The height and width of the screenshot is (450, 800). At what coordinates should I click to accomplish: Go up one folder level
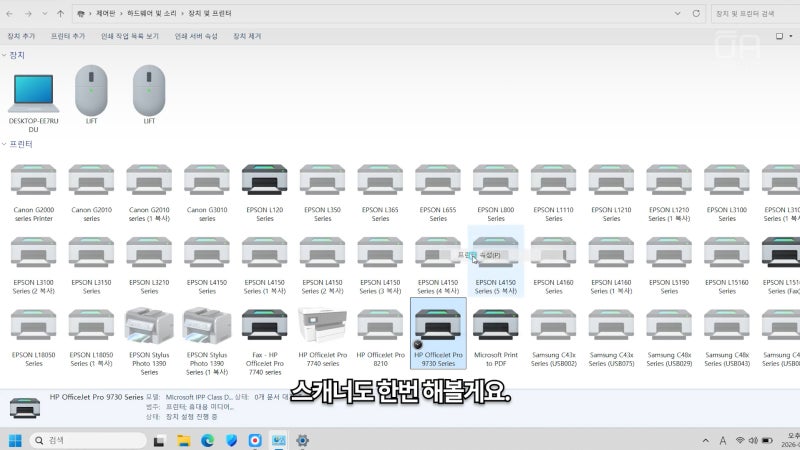[60, 14]
